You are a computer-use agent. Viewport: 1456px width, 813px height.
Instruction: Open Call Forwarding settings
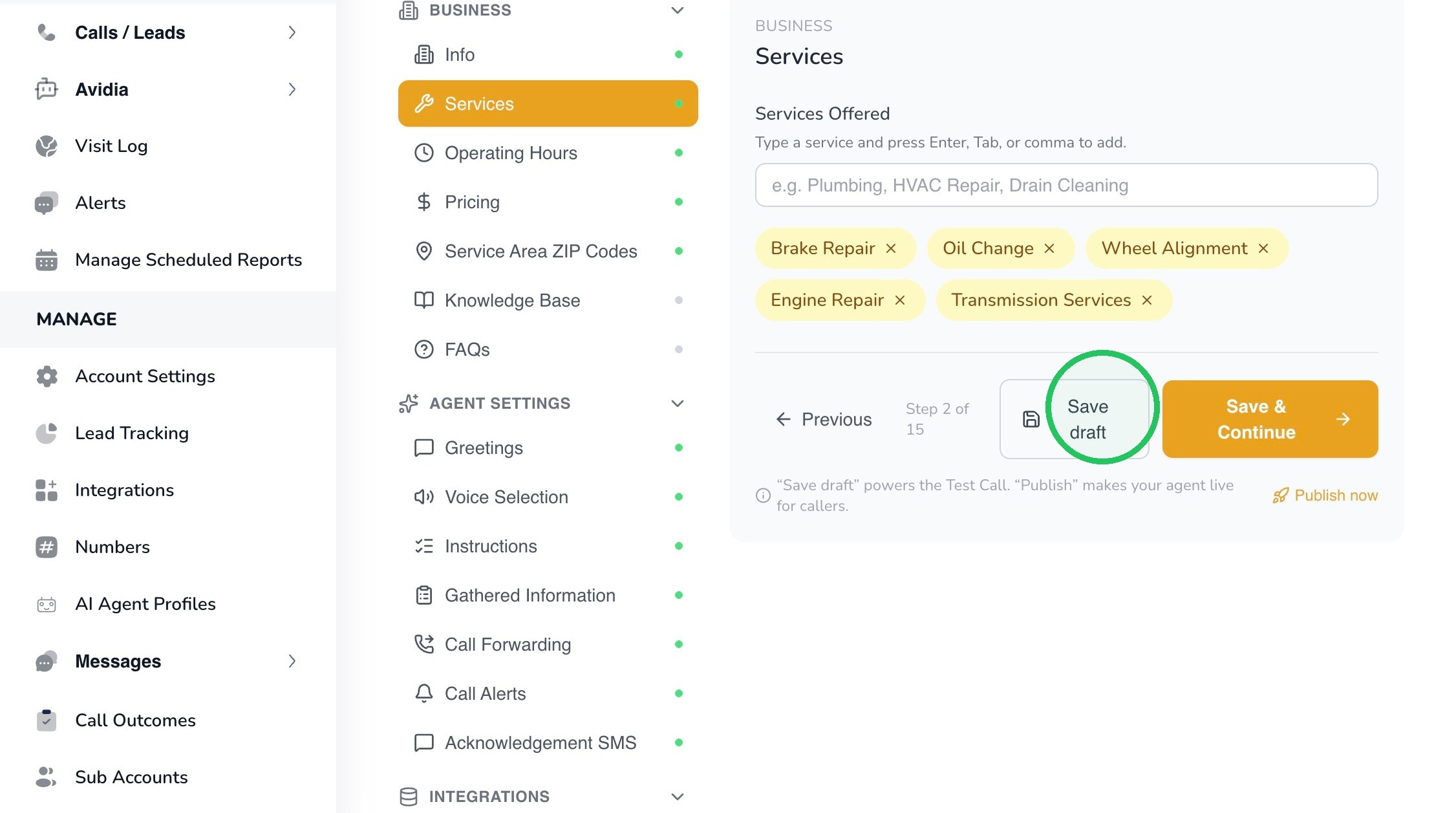pyautogui.click(x=548, y=644)
